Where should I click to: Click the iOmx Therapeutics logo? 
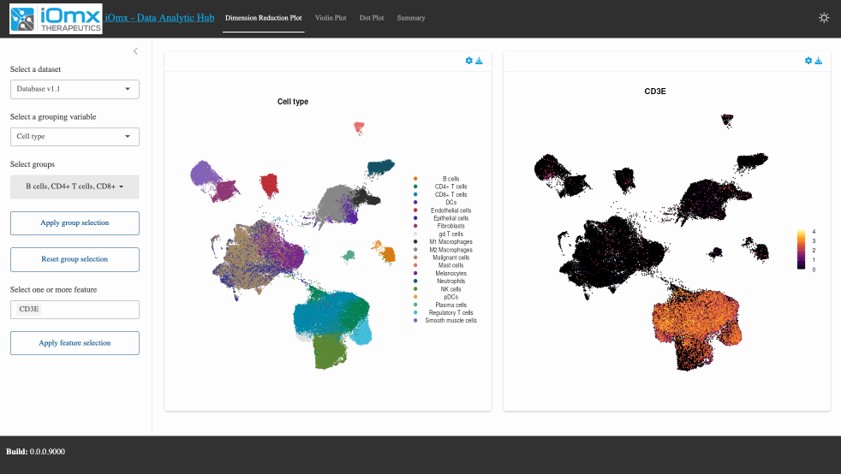click(x=56, y=18)
